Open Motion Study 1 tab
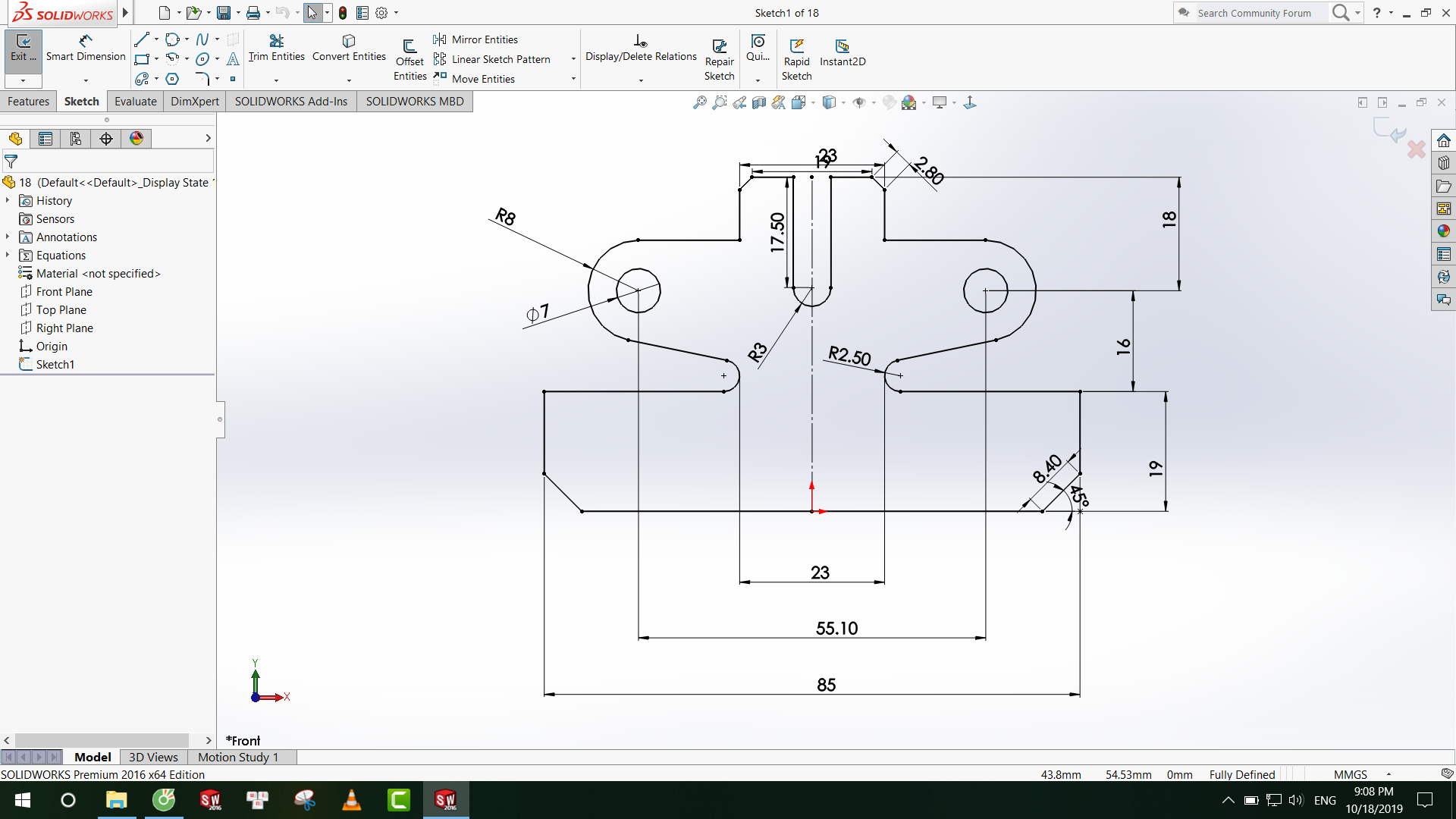Screen dimensions: 1456x819 coord(238,757)
